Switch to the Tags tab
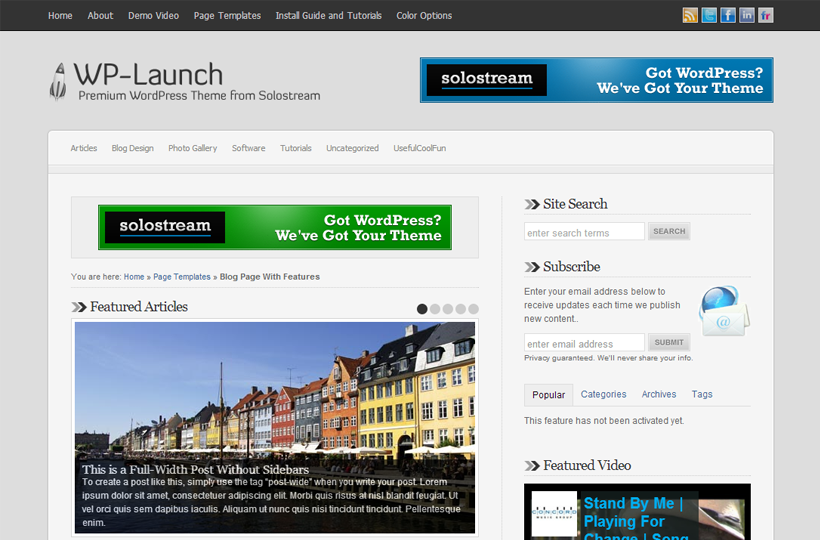 pyautogui.click(x=702, y=394)
